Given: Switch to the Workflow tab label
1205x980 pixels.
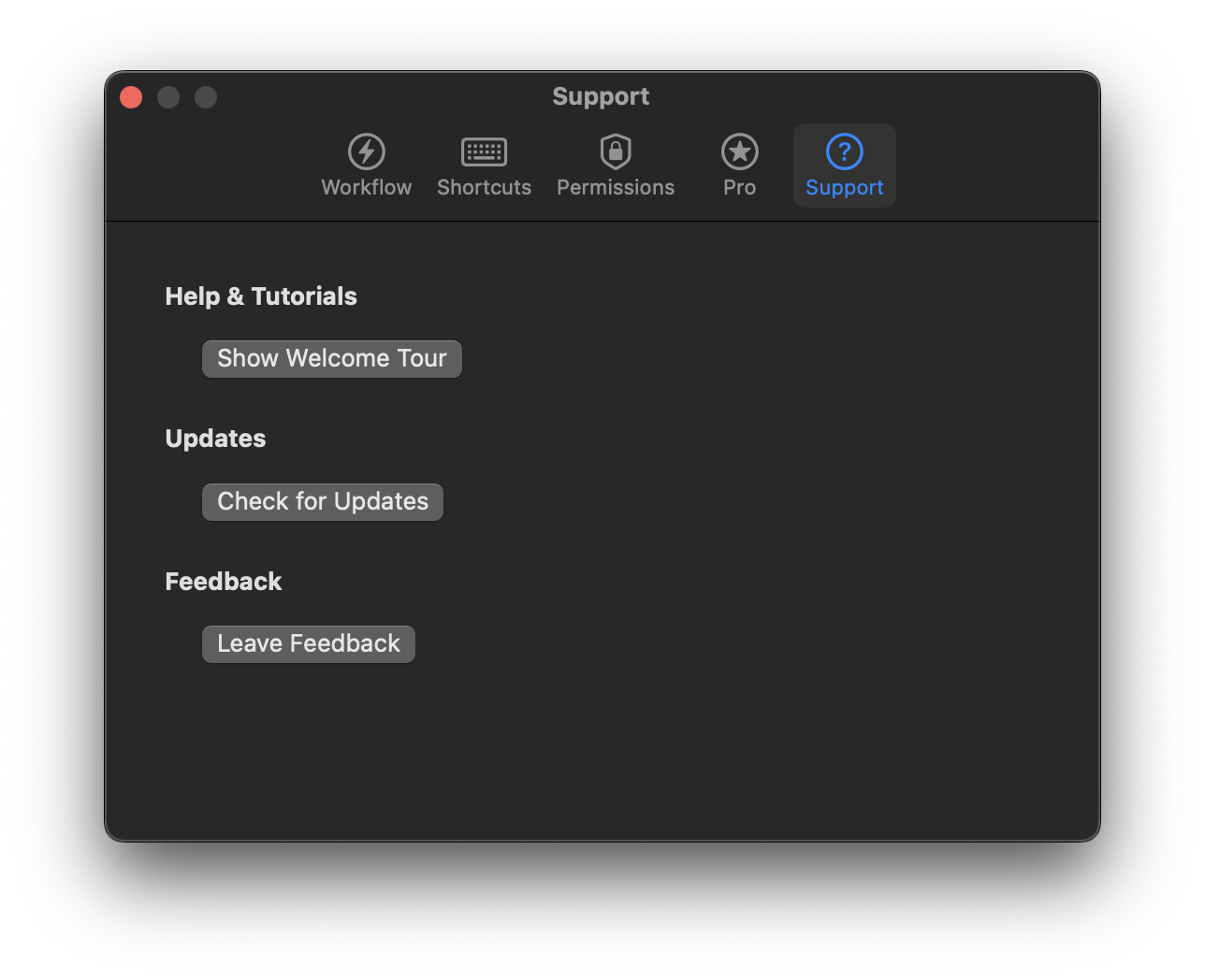Looking at the screenshot, I should tap(367, 188).
